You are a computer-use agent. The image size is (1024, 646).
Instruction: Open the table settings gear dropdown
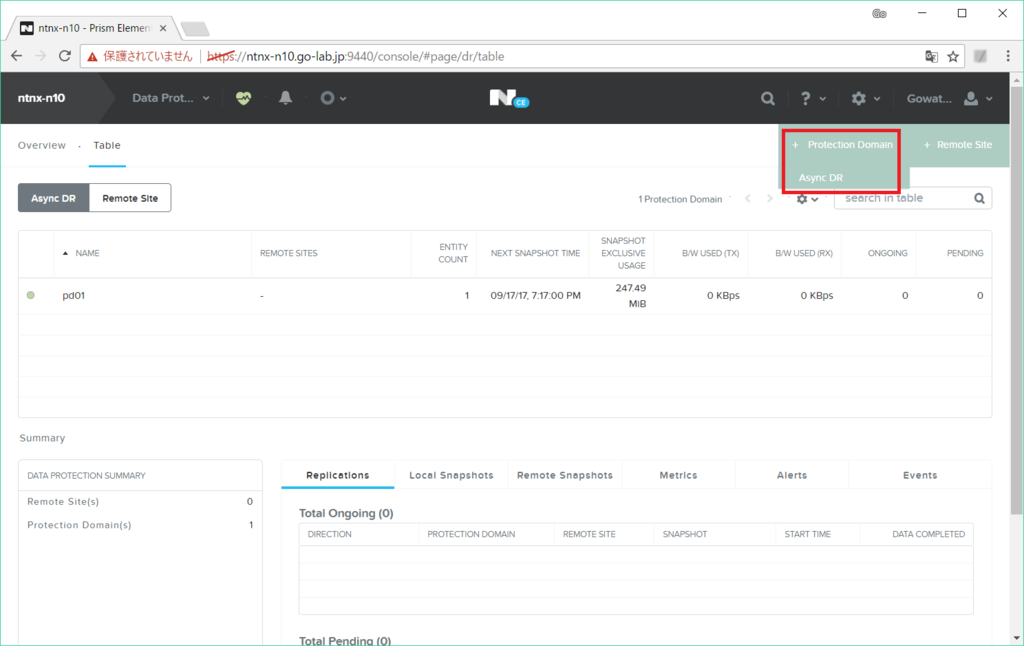pos(807,199)
